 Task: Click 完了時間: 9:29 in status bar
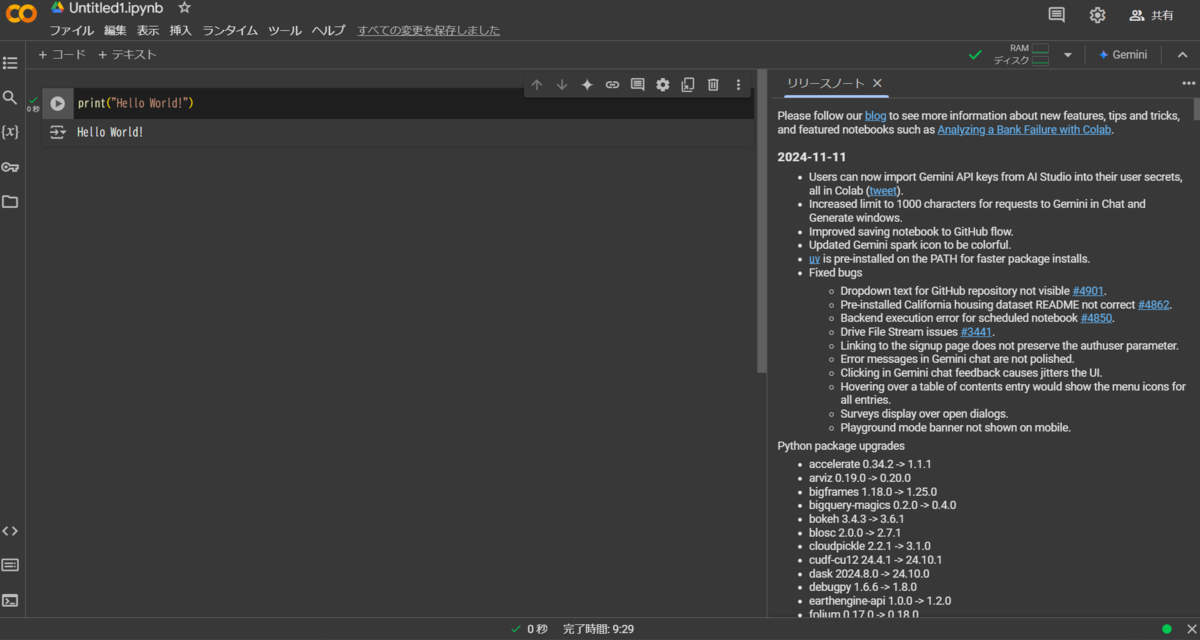[x=598, y=629]
